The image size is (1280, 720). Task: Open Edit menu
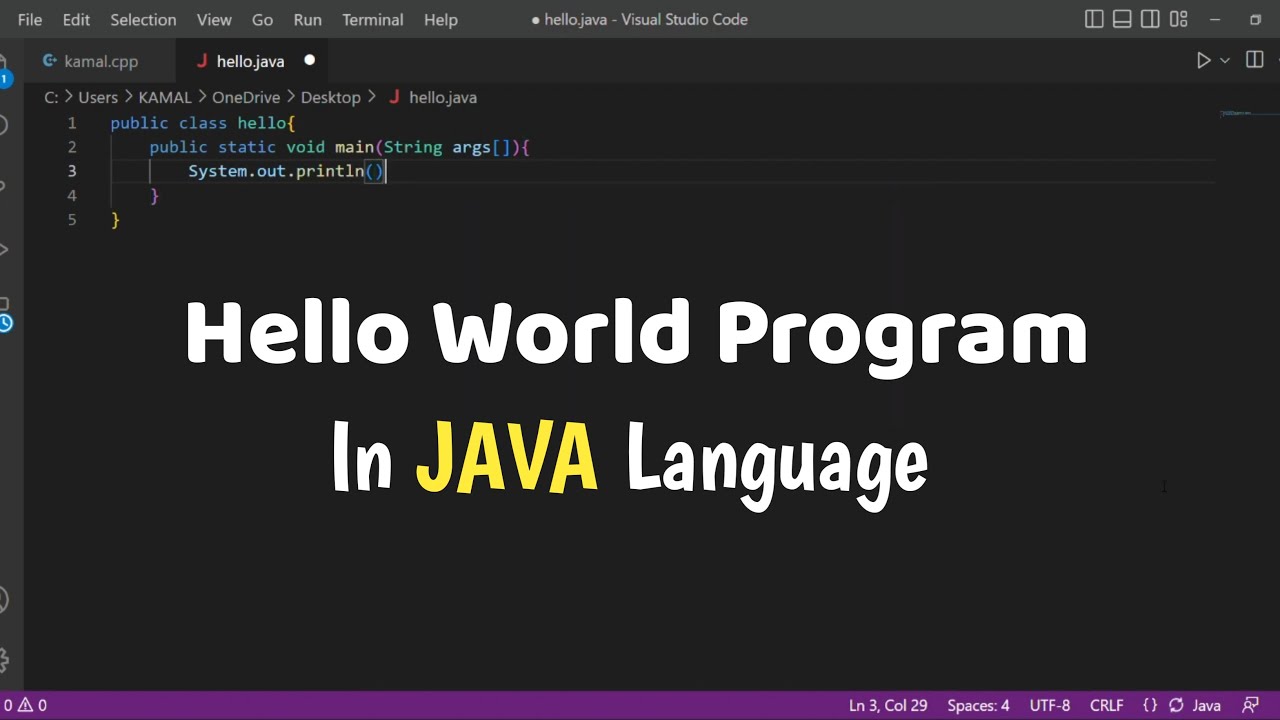76,19
